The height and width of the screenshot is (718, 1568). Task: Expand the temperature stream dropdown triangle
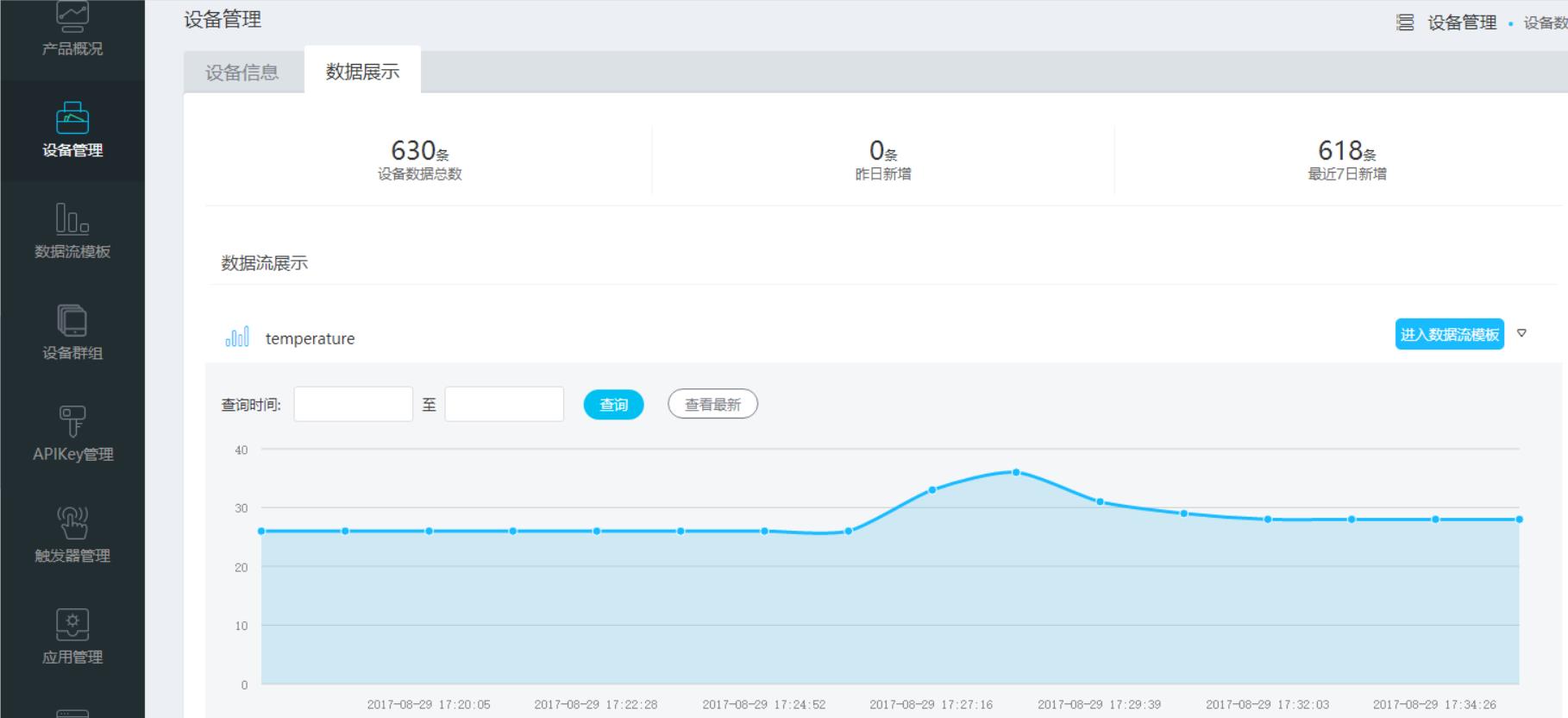[x=1521, y=333]
